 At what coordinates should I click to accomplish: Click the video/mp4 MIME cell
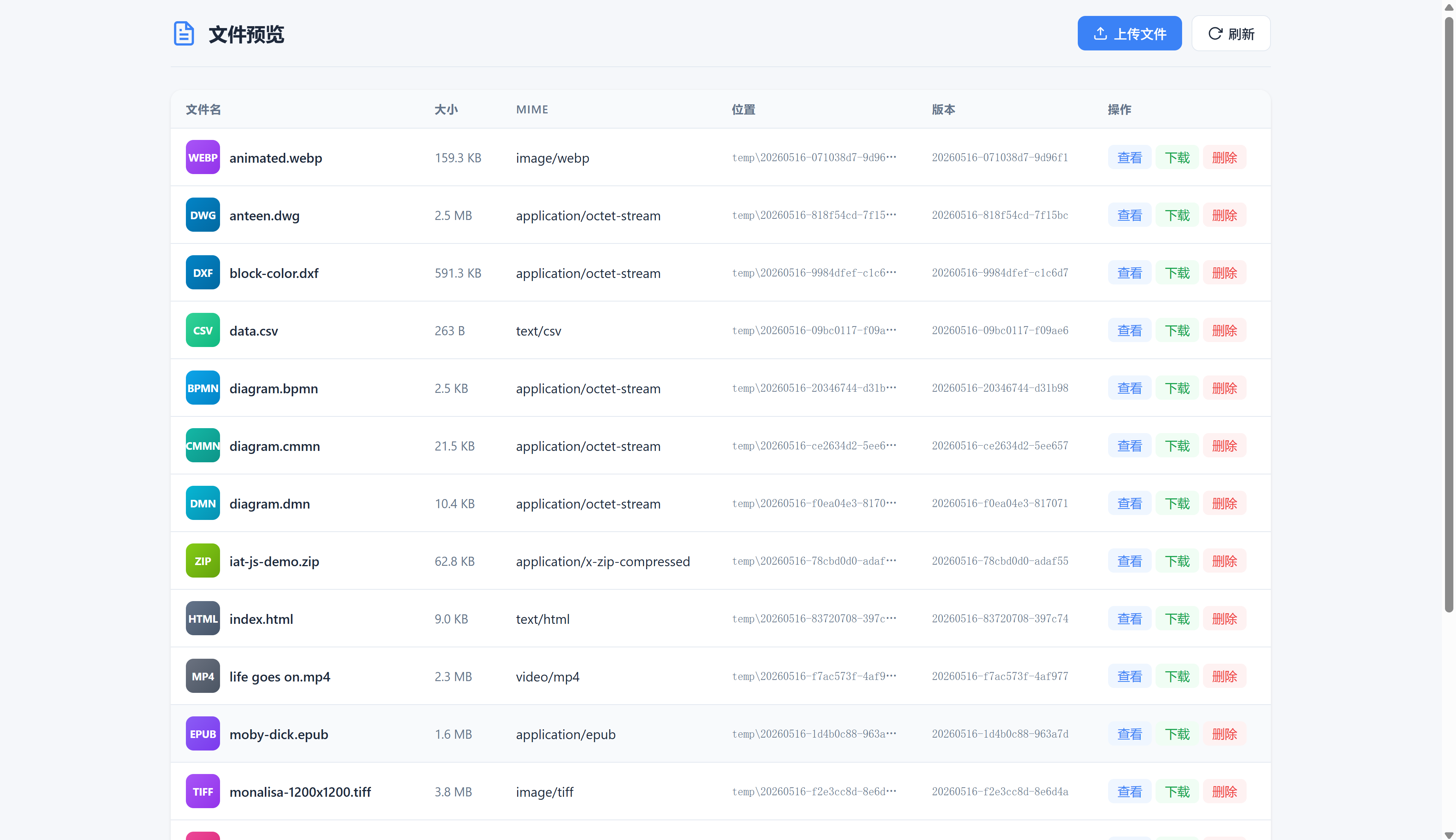coord(548,677)
